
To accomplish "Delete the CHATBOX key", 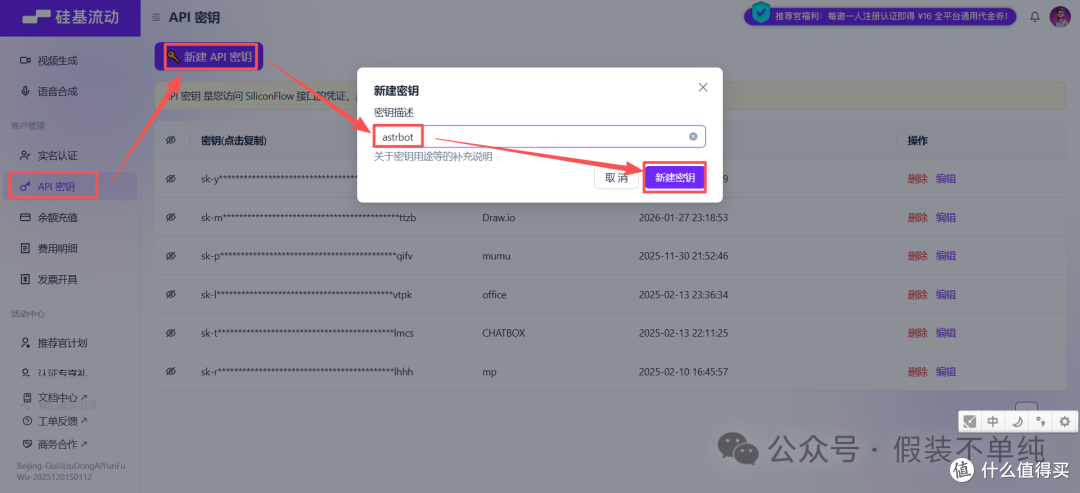I will pos(917,333).
